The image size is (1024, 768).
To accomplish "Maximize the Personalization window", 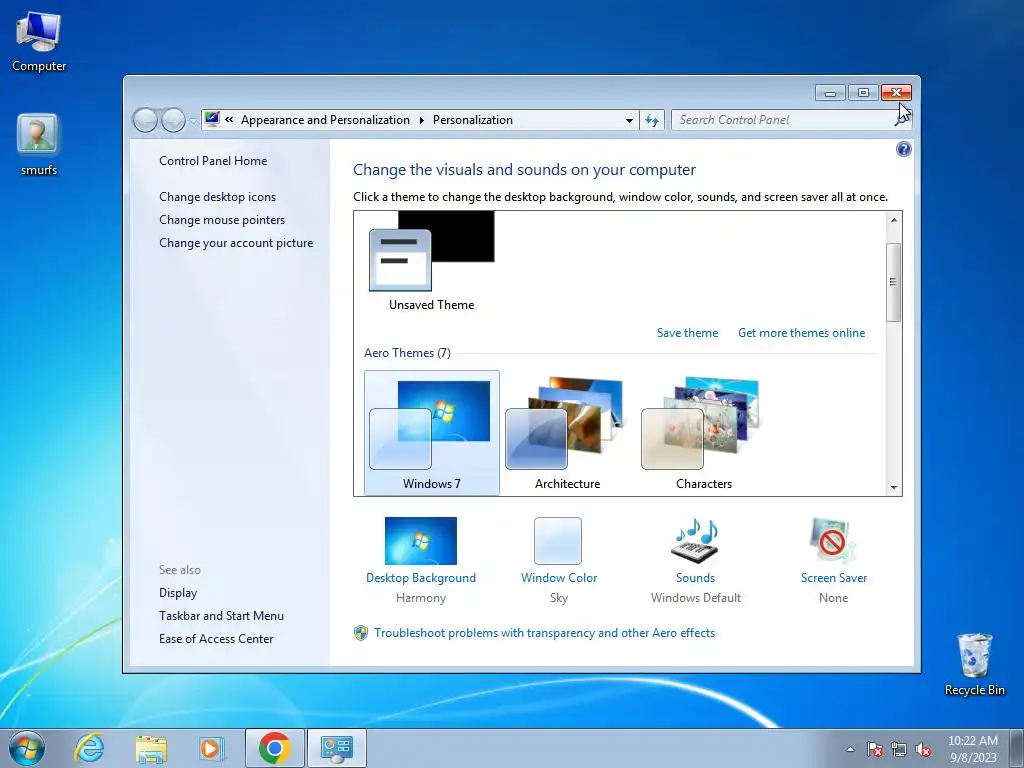I will point(863,93).
